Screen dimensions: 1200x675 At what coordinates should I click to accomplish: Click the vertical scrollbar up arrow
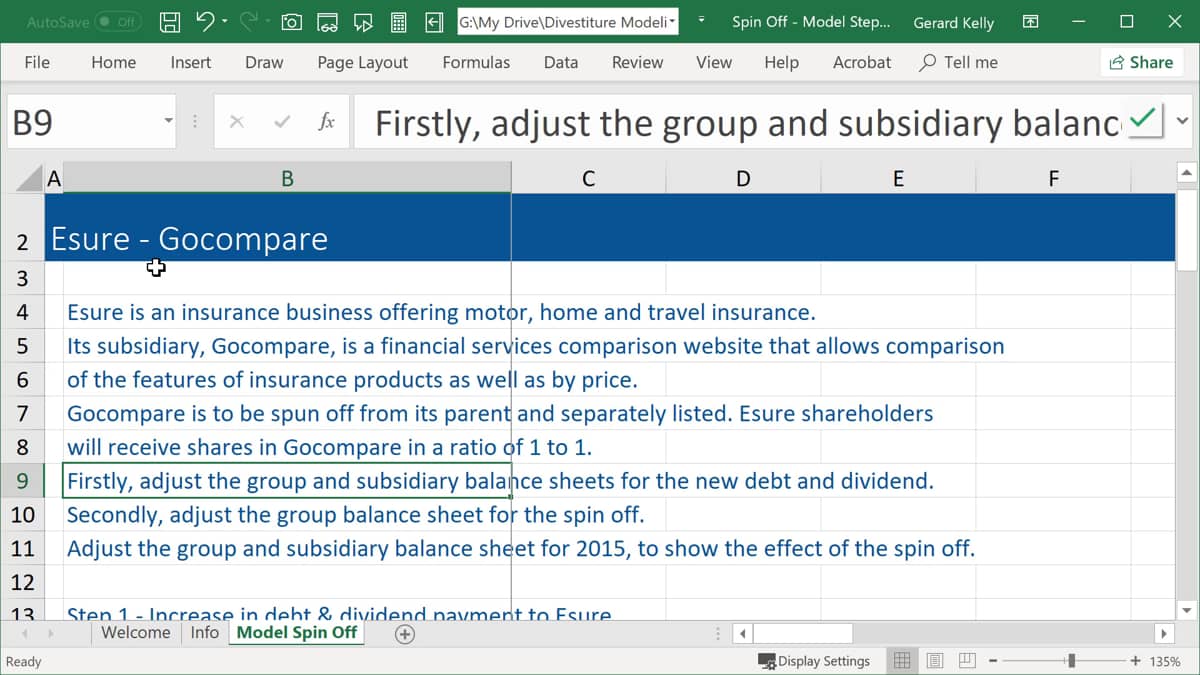pyautogui.click(x=1187, y=174)
